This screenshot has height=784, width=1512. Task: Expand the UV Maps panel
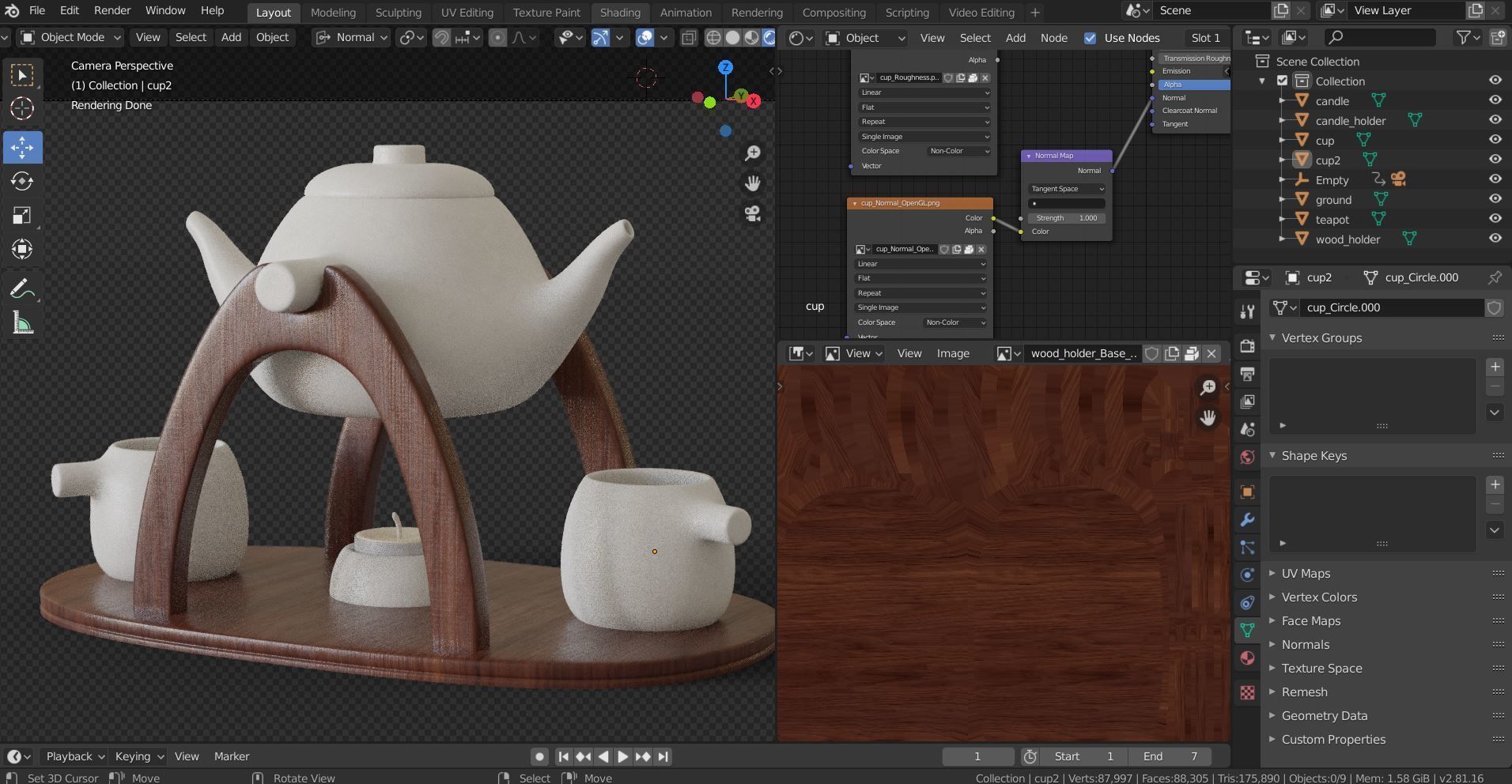(x=1306, y=574)
